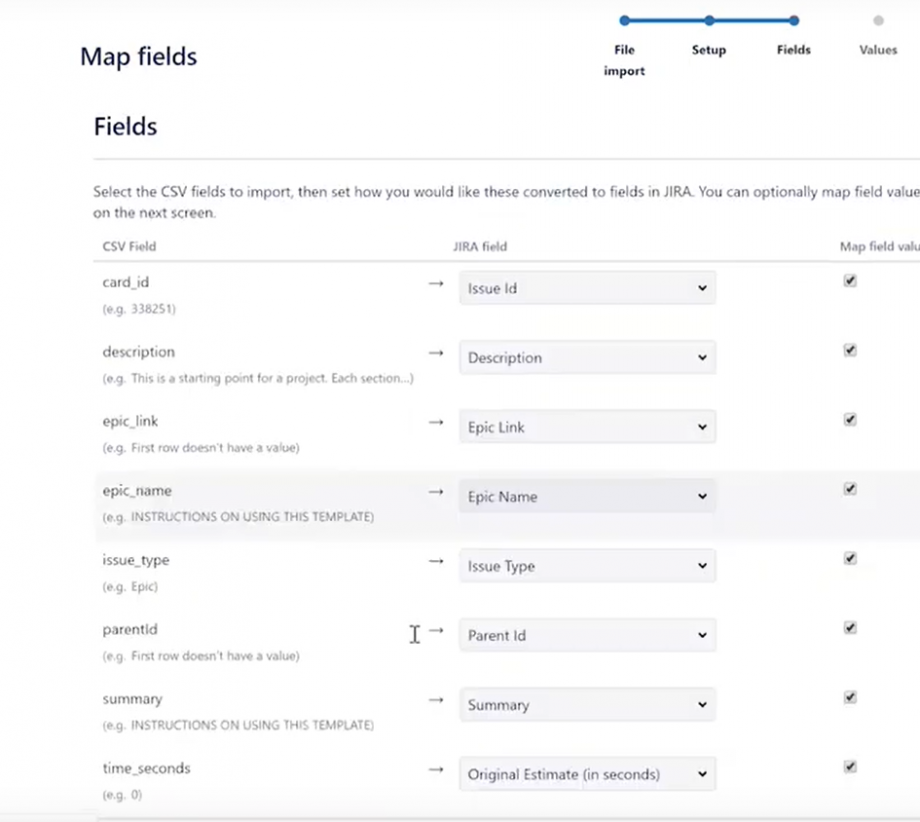This screenshot has width=920, height=822.
Task: Go to the File import step
Action: pyautogui.click(x=624, y=19)
